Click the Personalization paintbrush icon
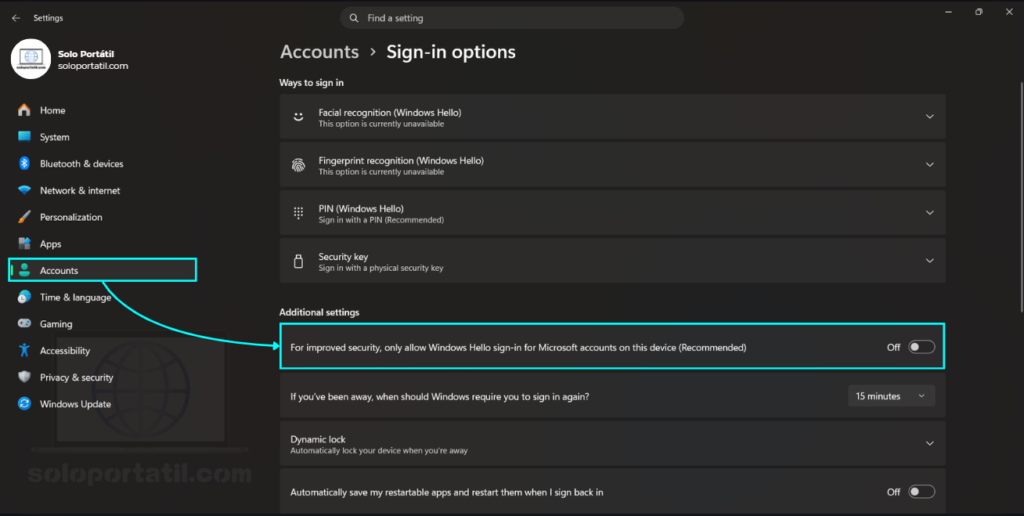Screen dimensions: 1024x516 (x=24, y=217)
